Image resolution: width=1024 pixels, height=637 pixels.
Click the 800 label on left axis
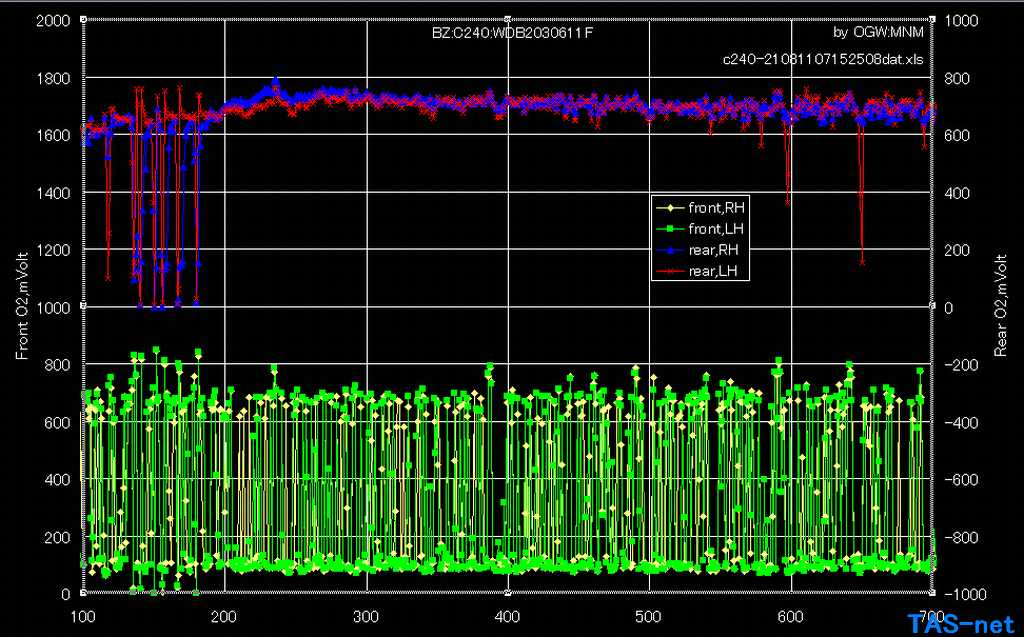point(58,365)
